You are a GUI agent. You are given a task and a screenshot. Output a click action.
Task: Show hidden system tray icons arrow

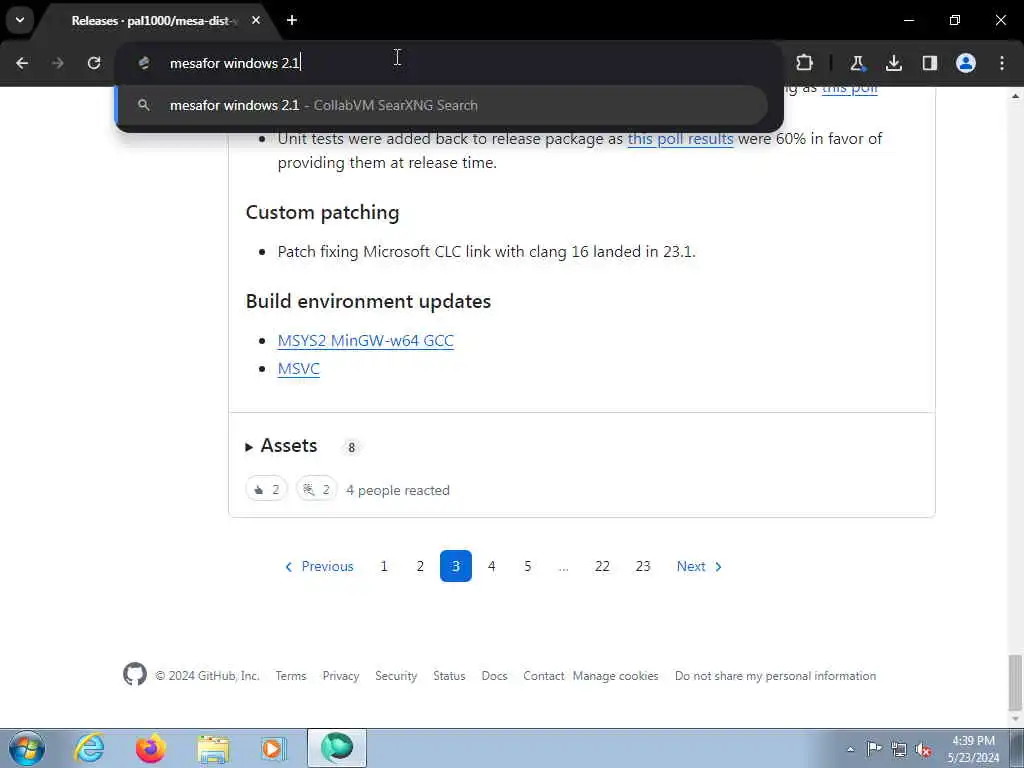[x=850, y=749]
